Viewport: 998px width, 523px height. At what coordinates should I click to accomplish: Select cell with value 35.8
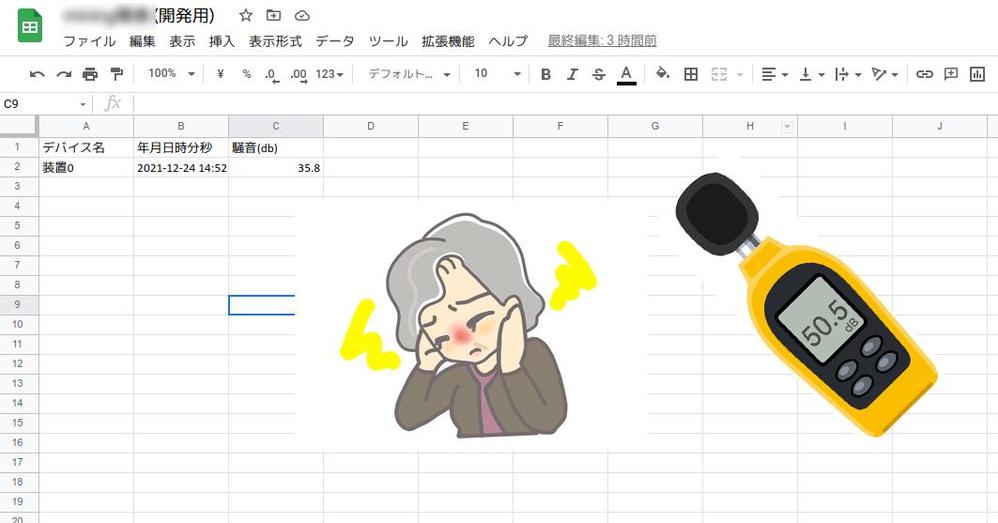[x=276, y=168]
